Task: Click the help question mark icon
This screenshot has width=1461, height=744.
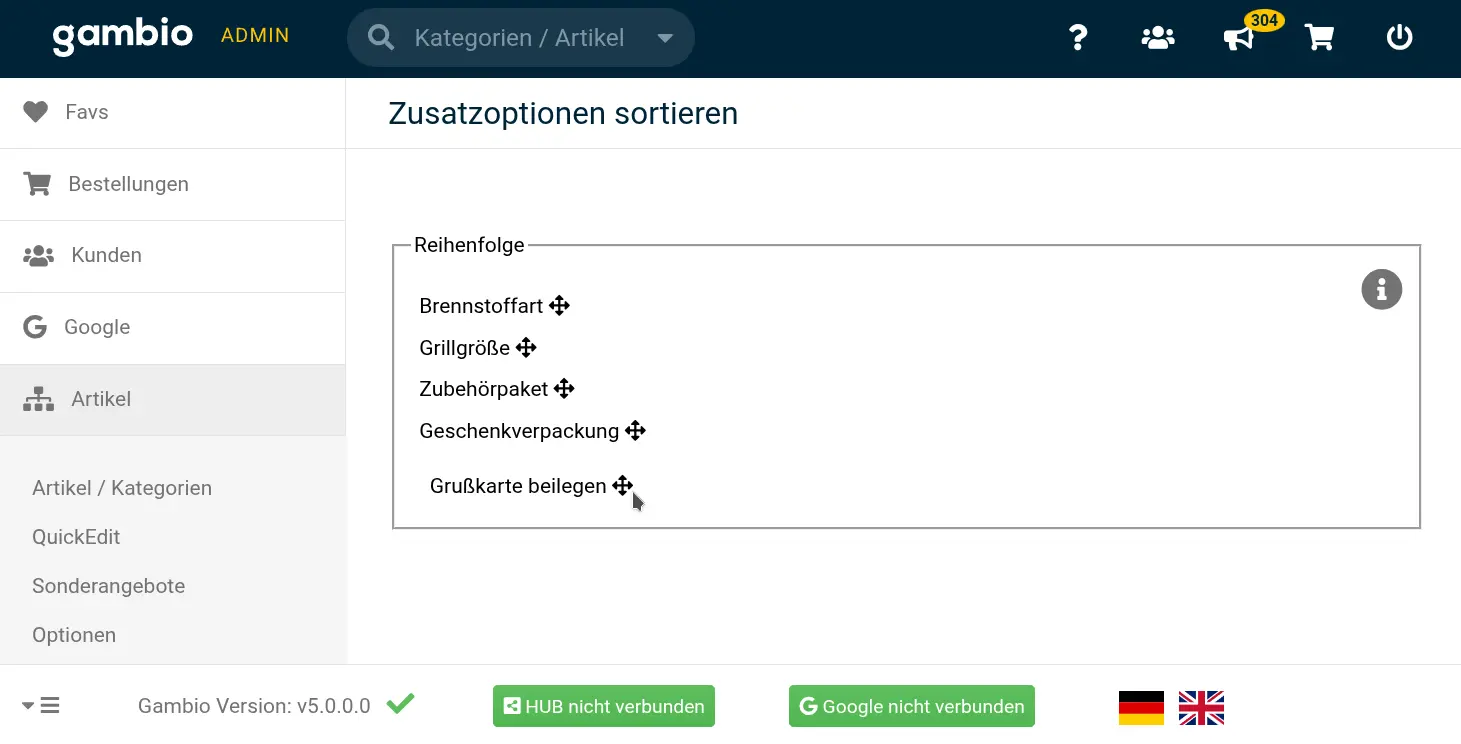Action: click(x=1077, y=38)
